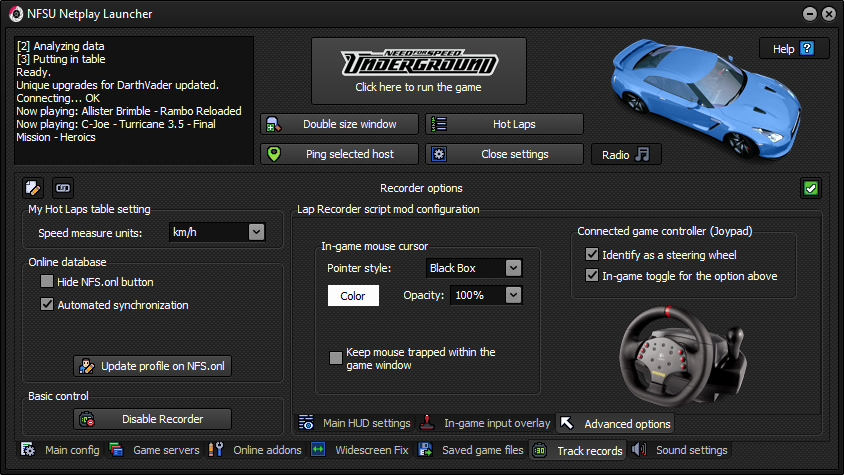Click the green checkmark confirm icon
The image size is (844, 475).
811,188
